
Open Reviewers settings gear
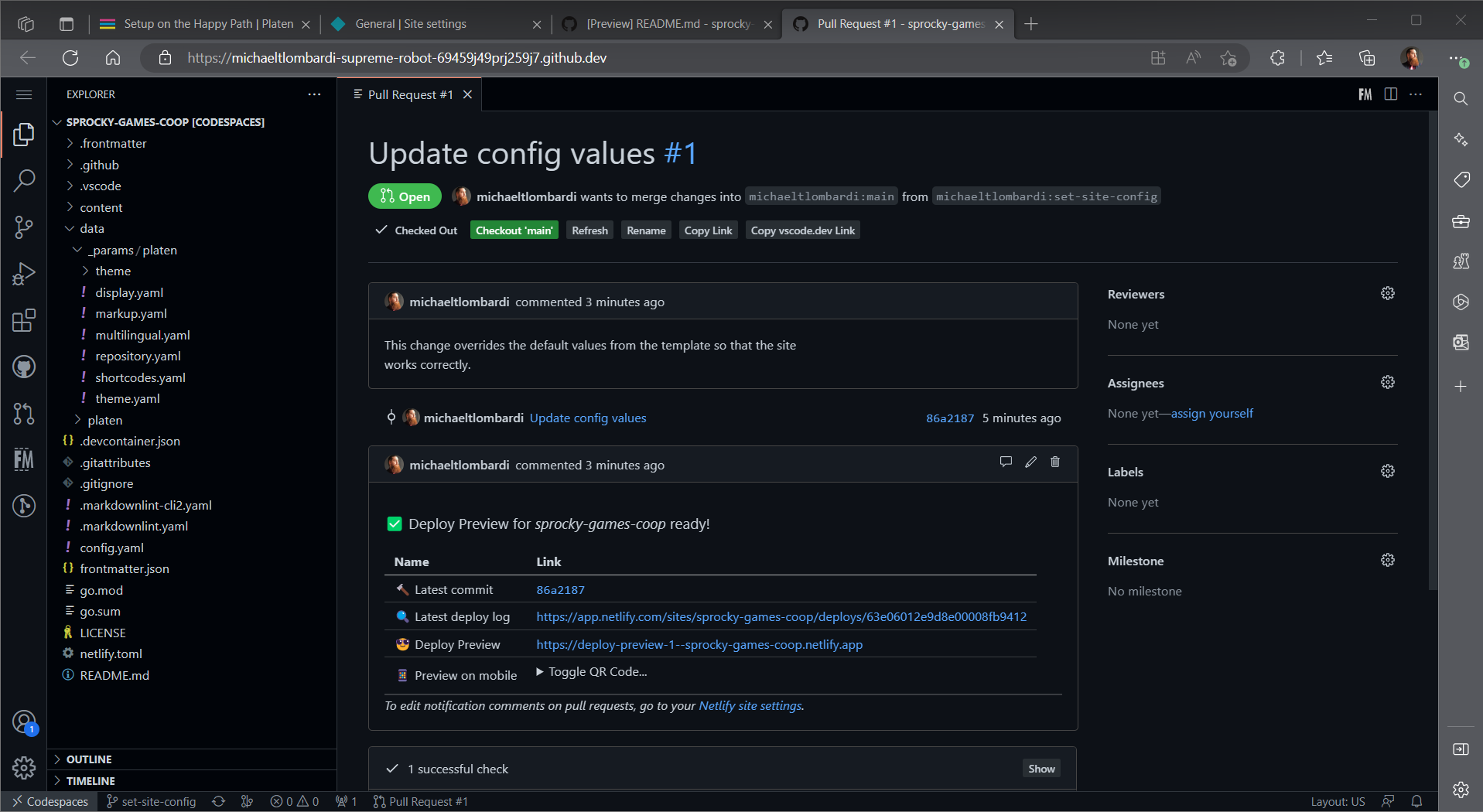1388,294
